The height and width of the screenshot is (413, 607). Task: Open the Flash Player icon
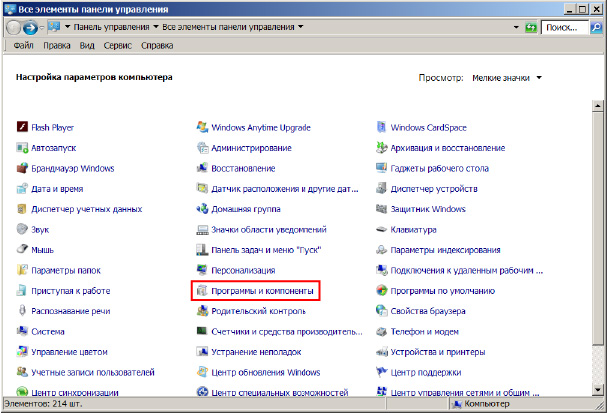(x=22, y=127)
